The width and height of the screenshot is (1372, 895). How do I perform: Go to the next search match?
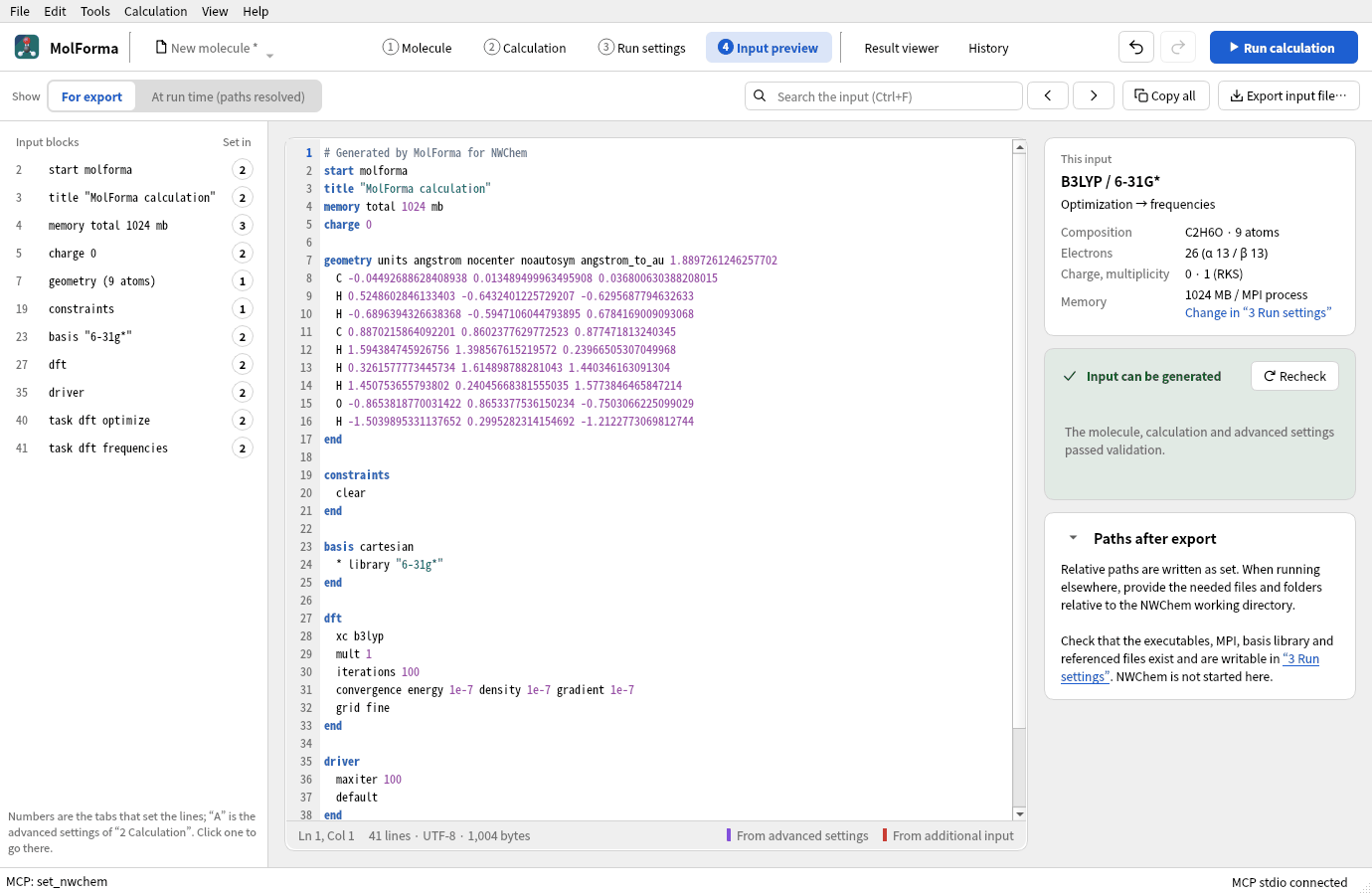point(1094,95)
